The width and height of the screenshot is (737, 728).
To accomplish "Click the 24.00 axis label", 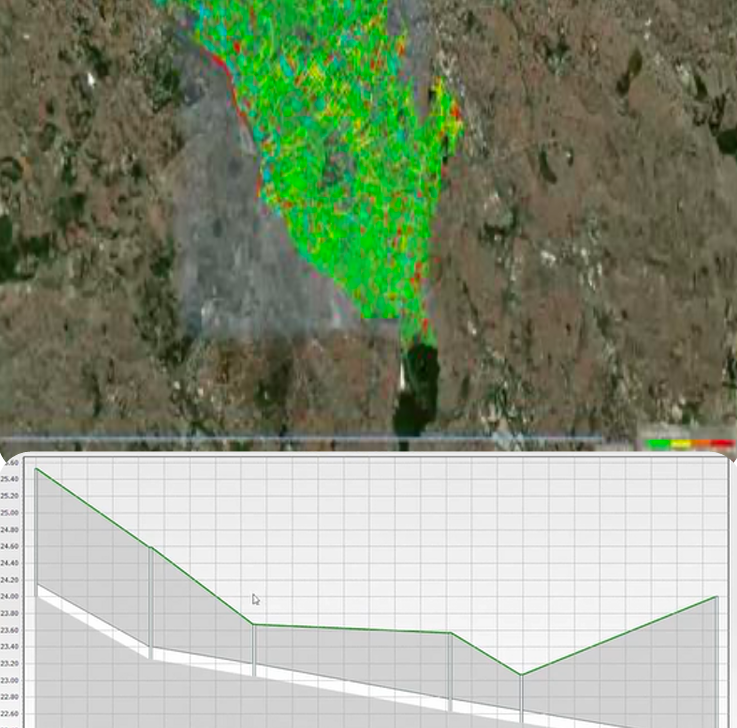I will coord(9,596).
